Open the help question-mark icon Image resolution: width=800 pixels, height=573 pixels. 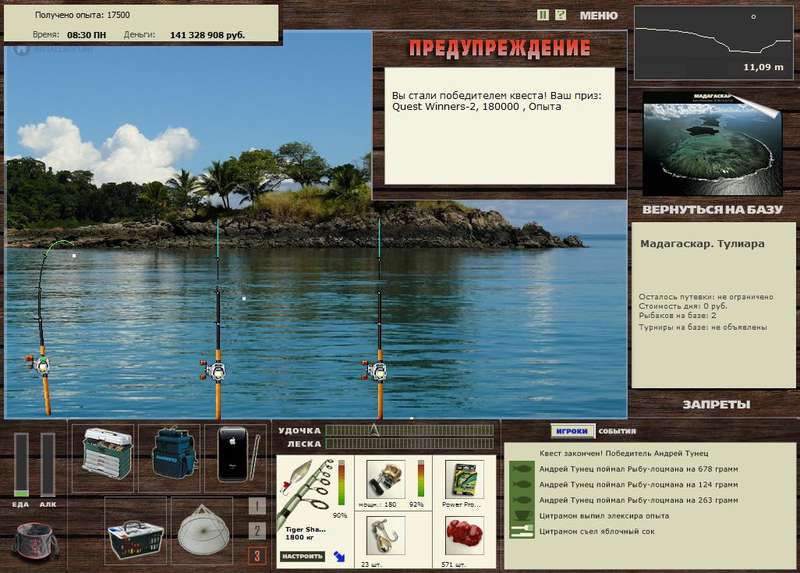pos(560,15)
